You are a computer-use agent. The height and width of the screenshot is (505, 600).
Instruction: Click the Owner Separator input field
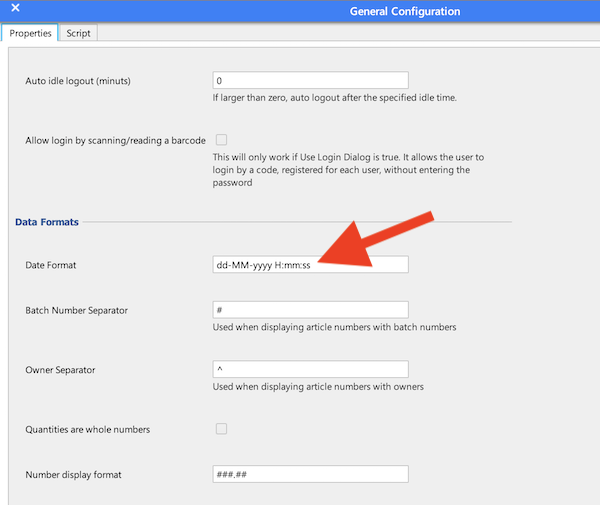(310, 369)
